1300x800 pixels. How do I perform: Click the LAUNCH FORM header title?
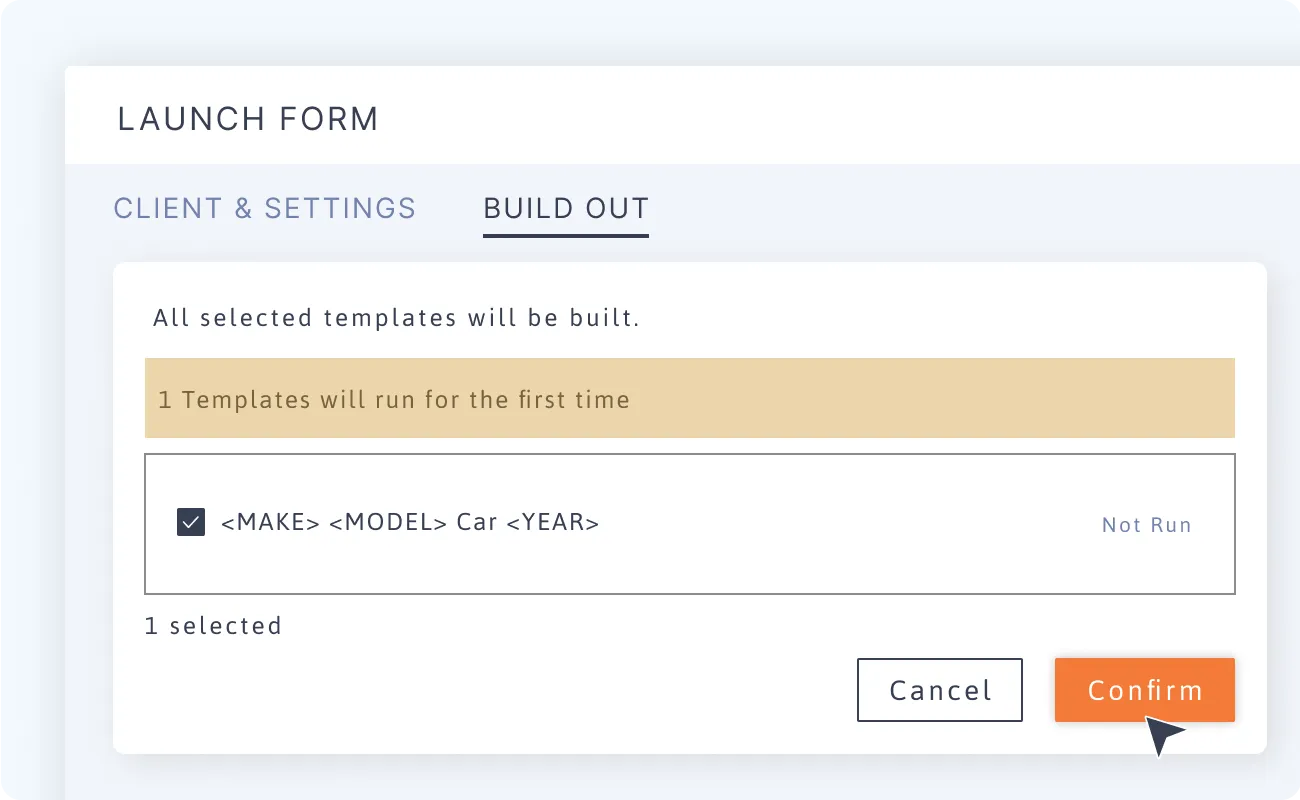point(247,118)
